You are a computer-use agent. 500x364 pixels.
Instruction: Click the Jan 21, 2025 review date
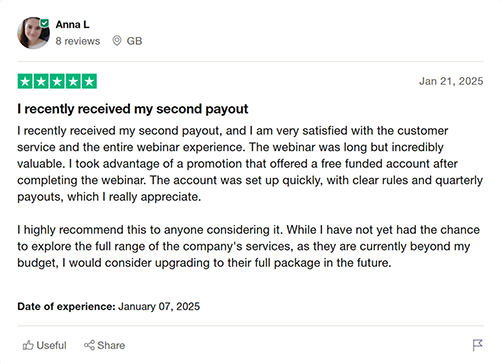451,81
